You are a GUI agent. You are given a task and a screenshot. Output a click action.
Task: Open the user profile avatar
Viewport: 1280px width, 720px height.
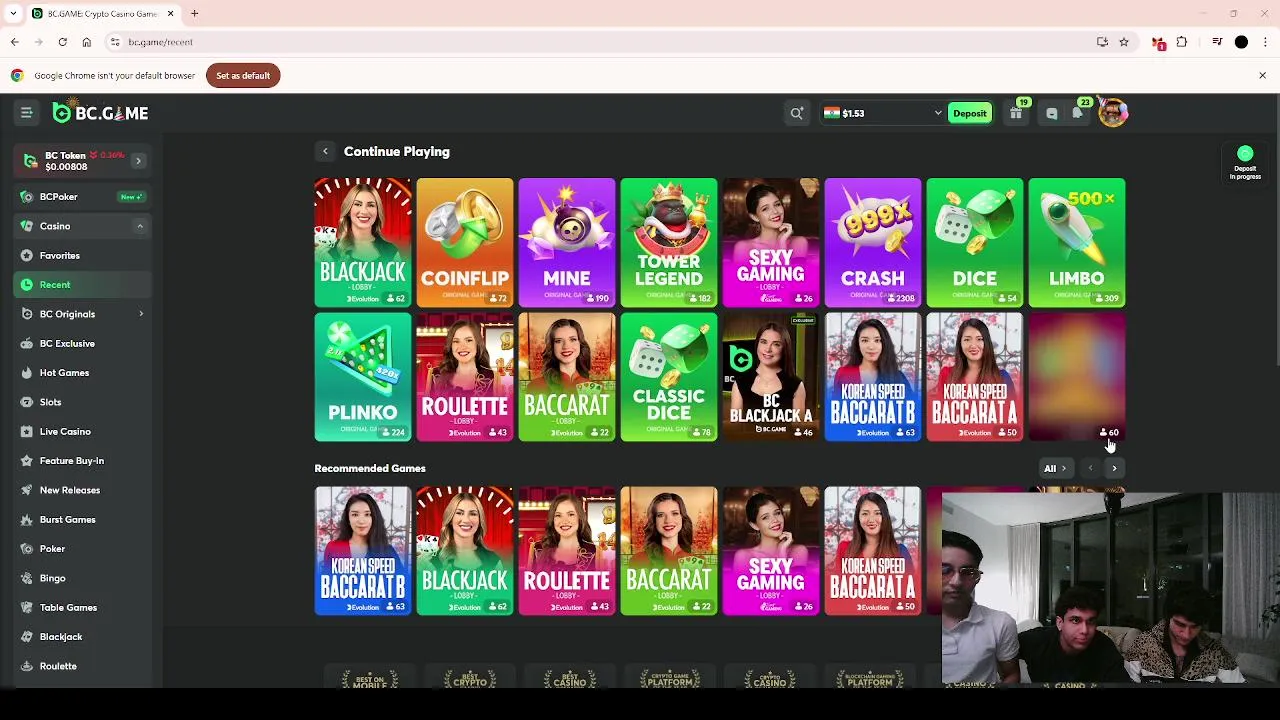click(1112, 112)
